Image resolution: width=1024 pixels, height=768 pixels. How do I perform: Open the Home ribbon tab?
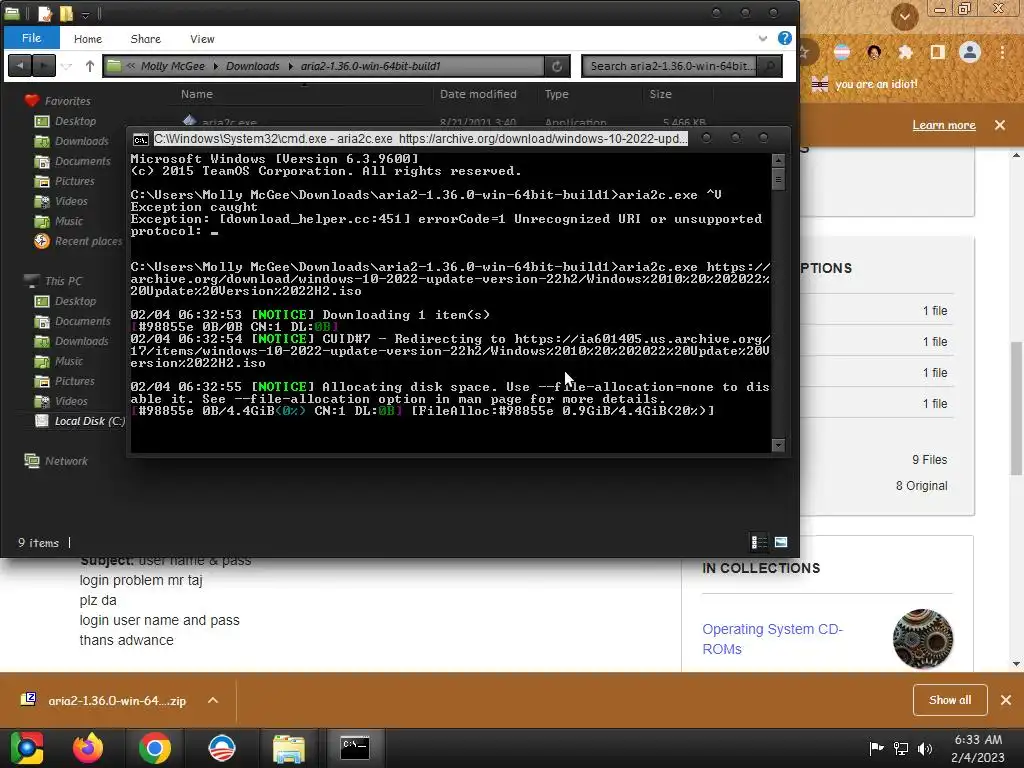[88, 39]
